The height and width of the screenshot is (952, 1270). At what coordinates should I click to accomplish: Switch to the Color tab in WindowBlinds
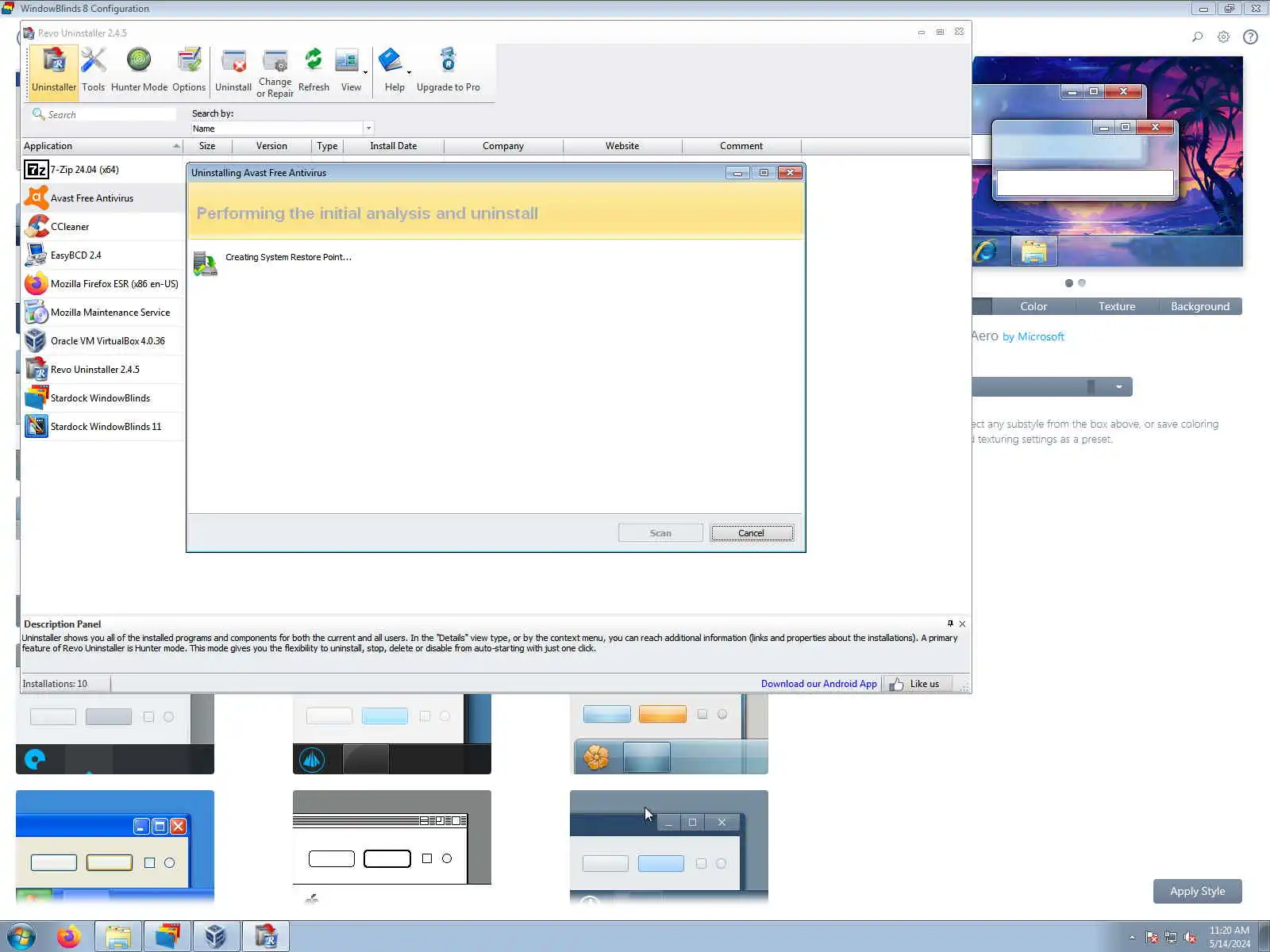pyautogui.click(x=1033, y=306)
